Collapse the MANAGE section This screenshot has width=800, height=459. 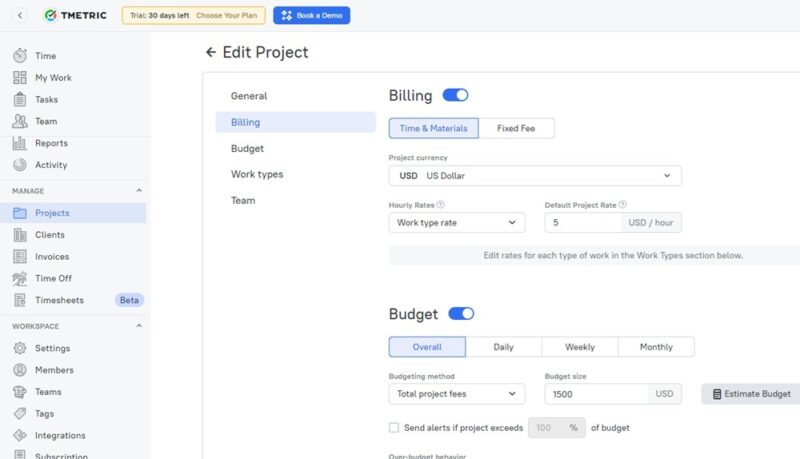point(139,190)
